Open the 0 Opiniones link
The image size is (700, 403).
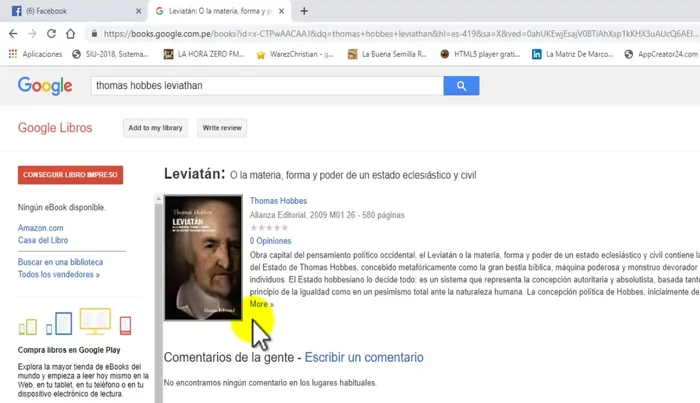pos(270,241)
